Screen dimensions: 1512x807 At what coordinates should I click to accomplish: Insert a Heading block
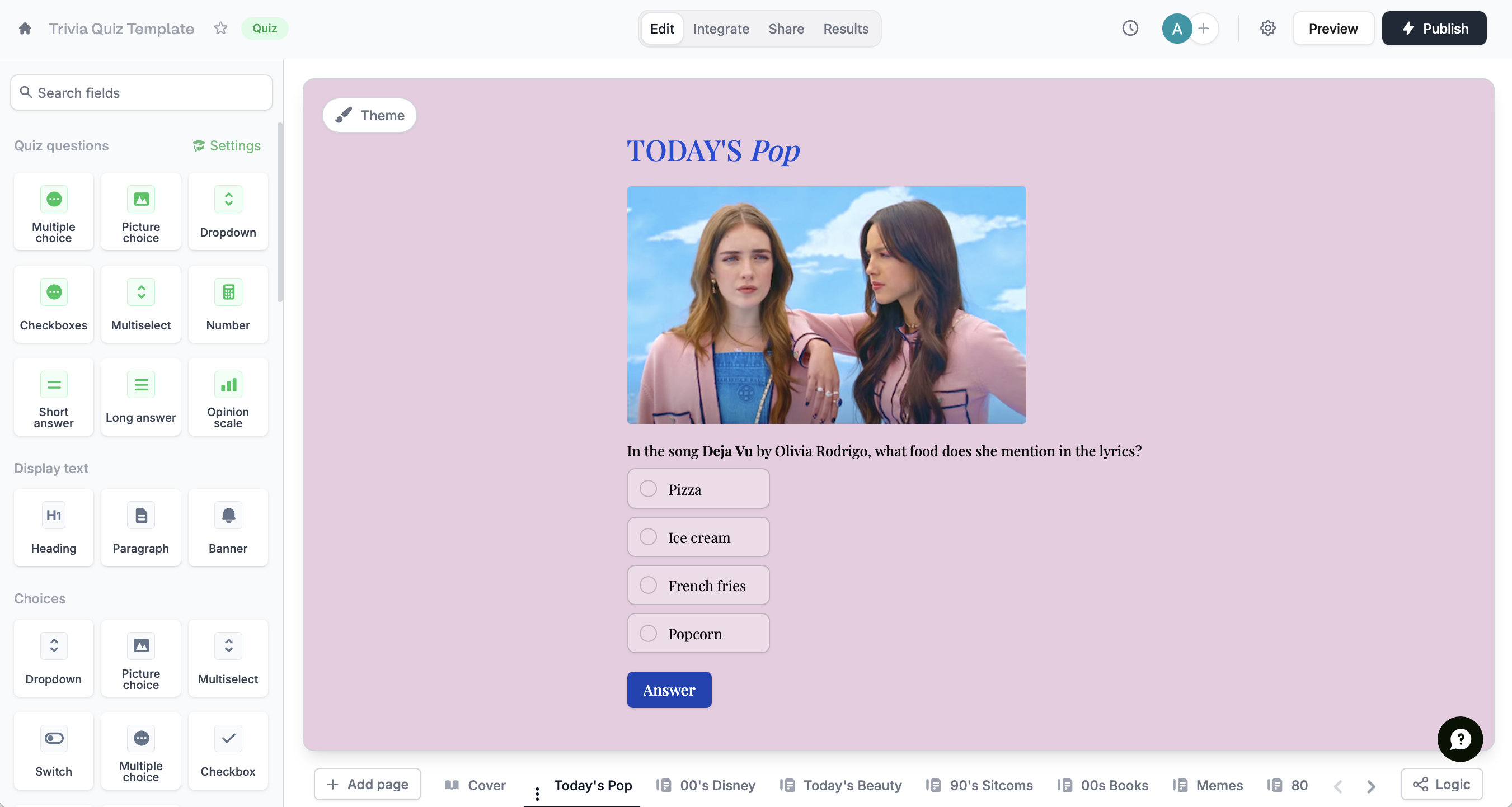(53, 528)
